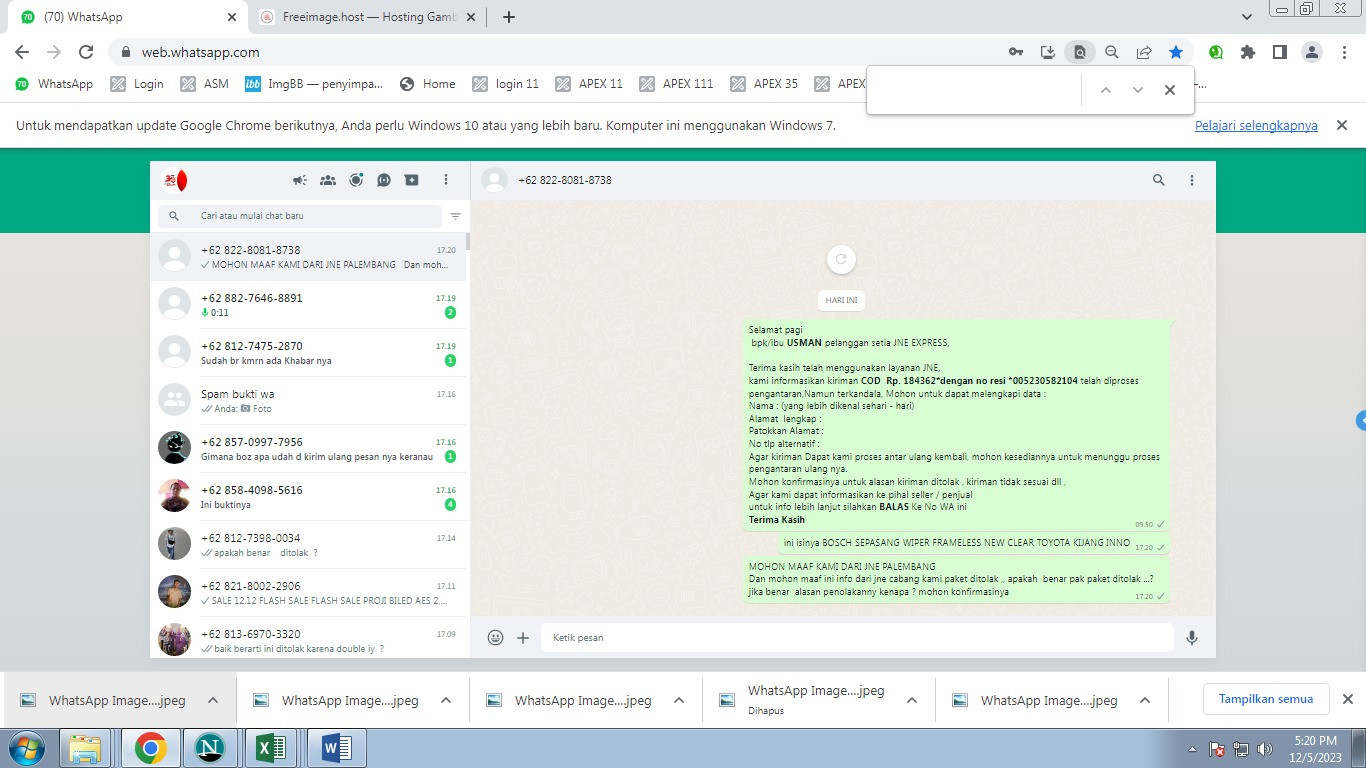1366x768 pixels.
Task: Open the 'ImgBB' bookmark
Action: point(314,84)
